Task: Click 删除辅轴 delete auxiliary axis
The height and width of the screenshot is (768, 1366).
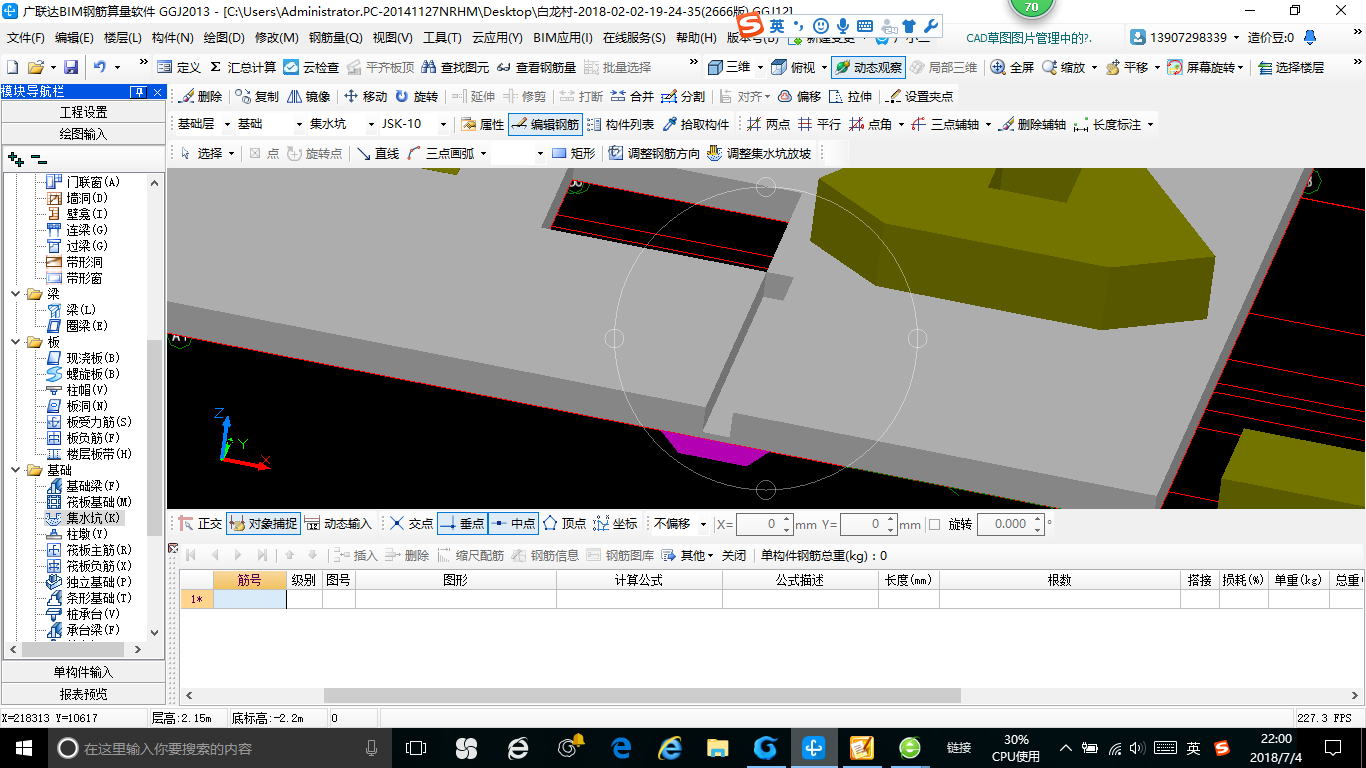Action: (x=1032, y=125)
